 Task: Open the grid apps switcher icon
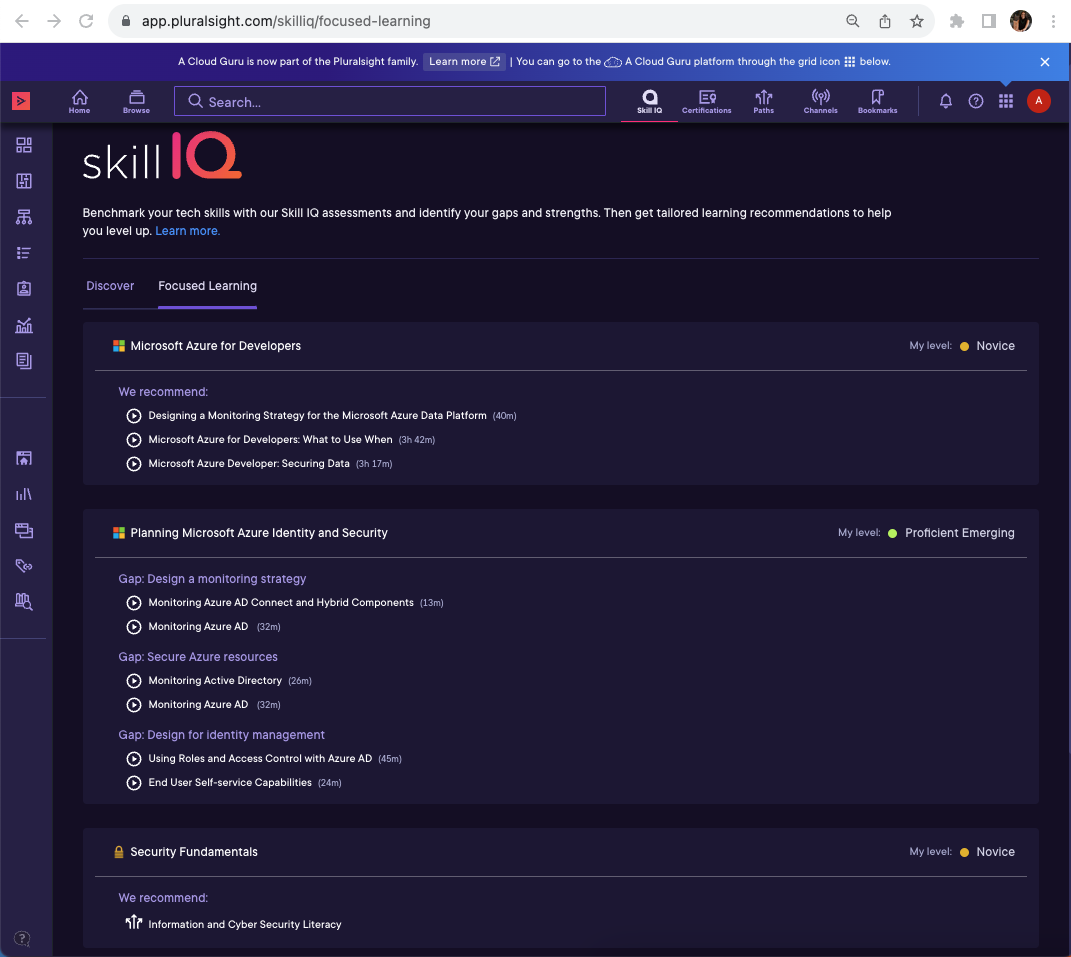[x=1006, y=101]
